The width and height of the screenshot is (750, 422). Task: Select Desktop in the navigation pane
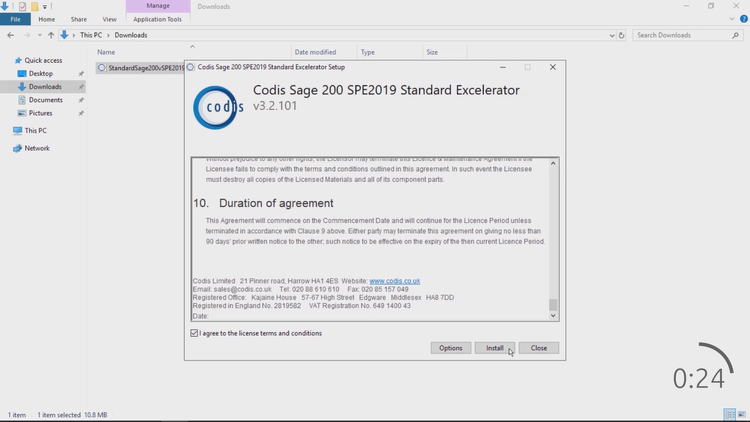(41, 74)
